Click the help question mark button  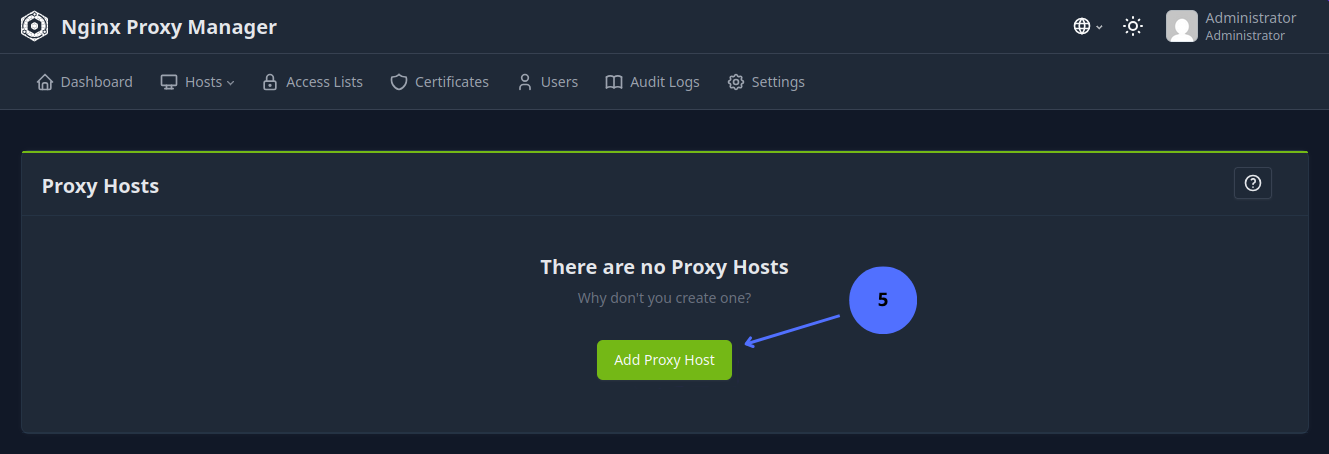pyautogui.click(x=1253, y=183)
